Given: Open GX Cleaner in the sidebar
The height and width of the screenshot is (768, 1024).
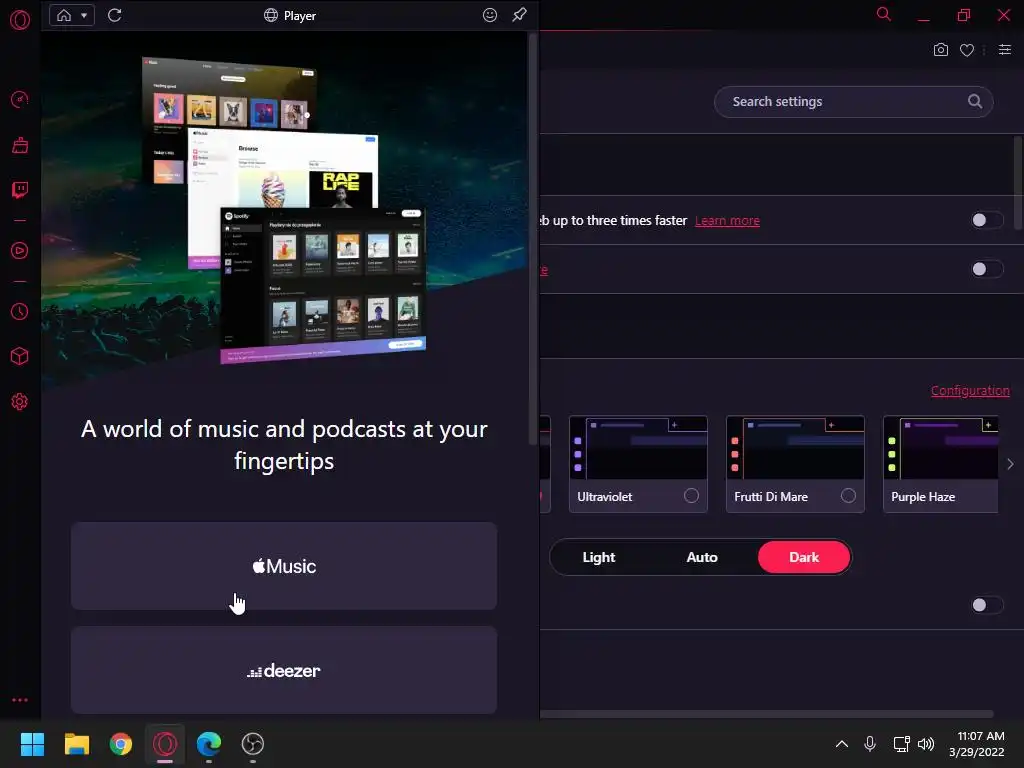Looking at the screenshot, I should pyautogui.click(x=20, y=145).
